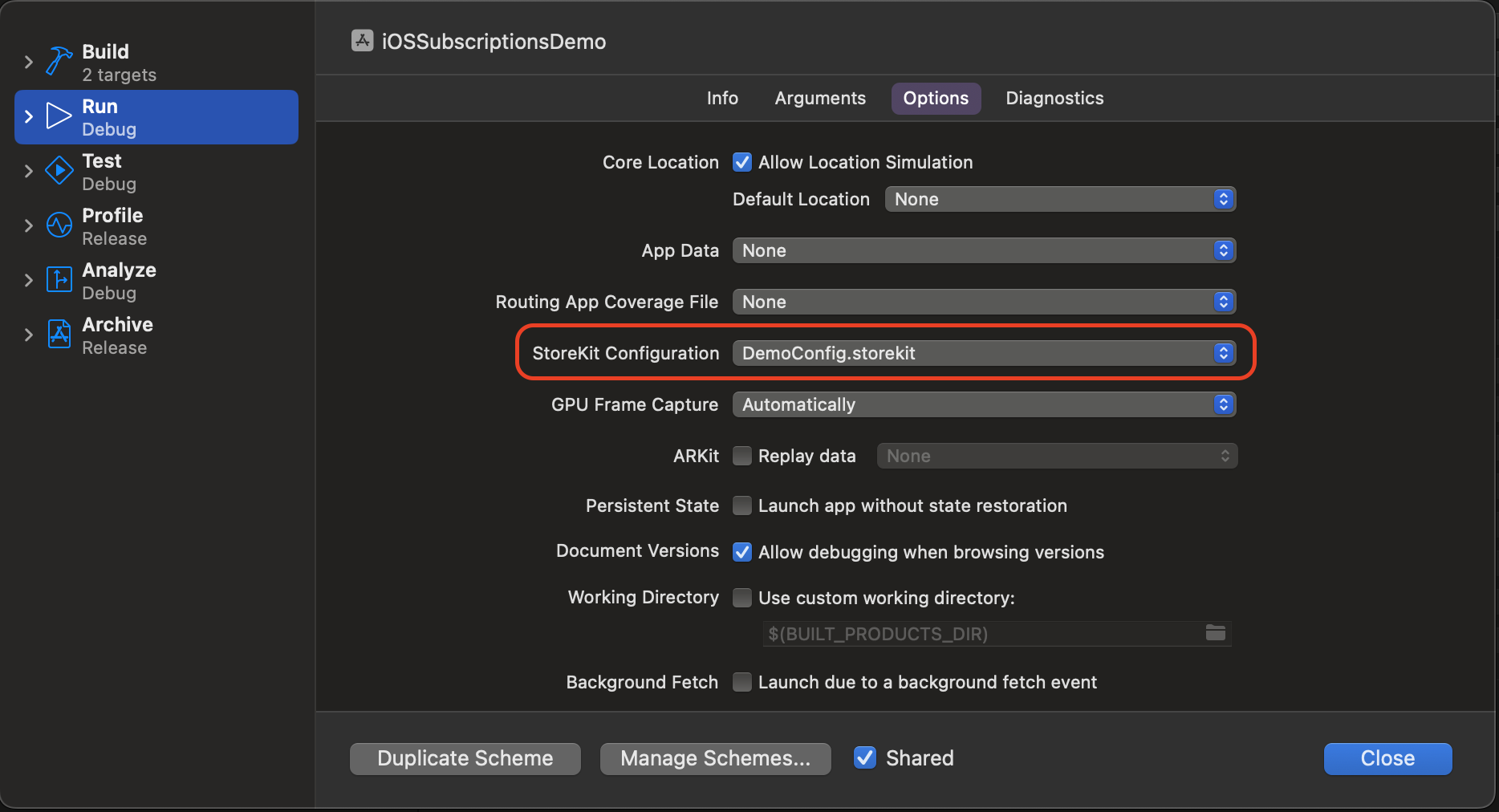Click the working directory folder icon
Image resolution: width=1499 pixels, height=812 pixels.
pyautogui.click(x=1215, y=633)
